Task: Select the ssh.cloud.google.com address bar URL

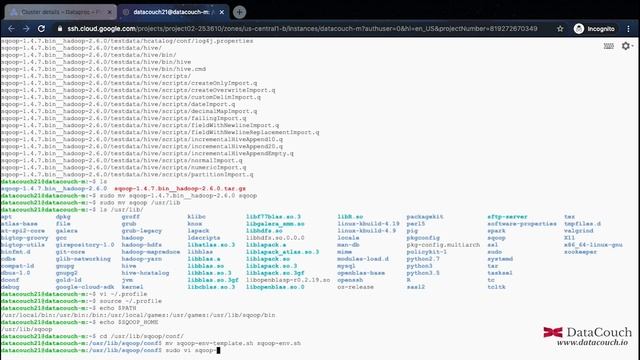Action: [x=302, y=29]
